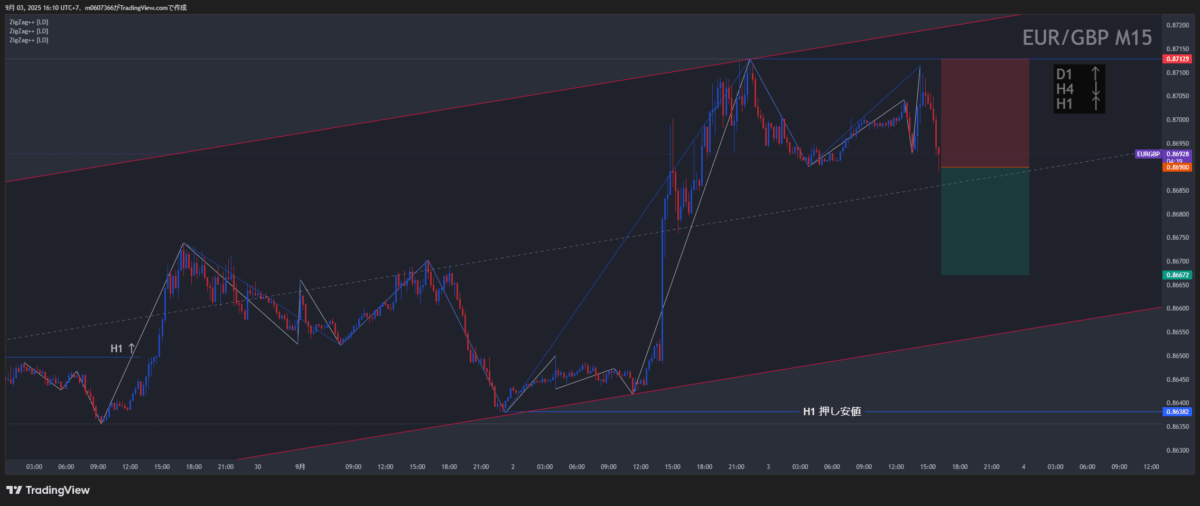Click the 9月 month marker on time axis
This screenshot has width=1200, height=506.
pyautogui.click(x=300, y=466)
